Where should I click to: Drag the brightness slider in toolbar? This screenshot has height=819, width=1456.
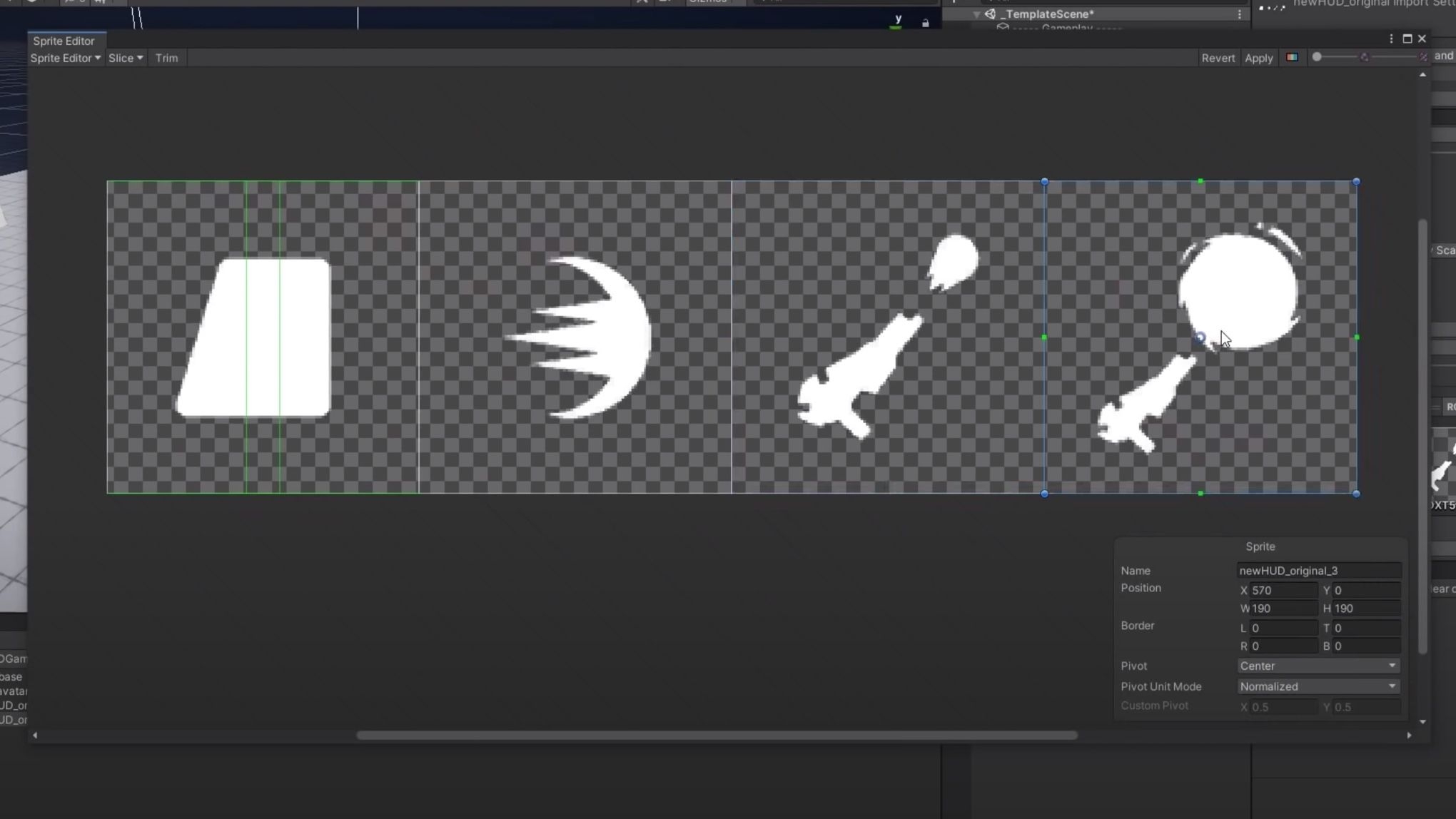click(x=1317, y=57)
